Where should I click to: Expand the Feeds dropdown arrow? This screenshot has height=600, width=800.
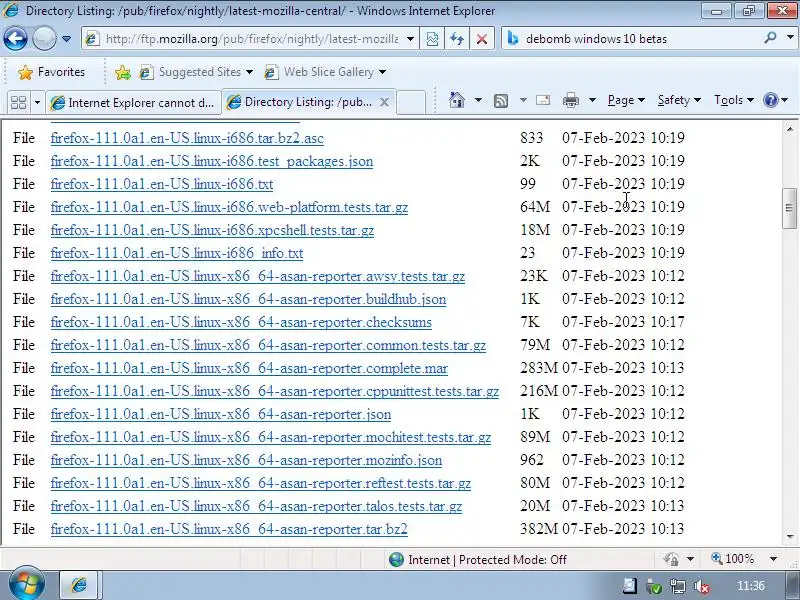click(x=523, y=100)
